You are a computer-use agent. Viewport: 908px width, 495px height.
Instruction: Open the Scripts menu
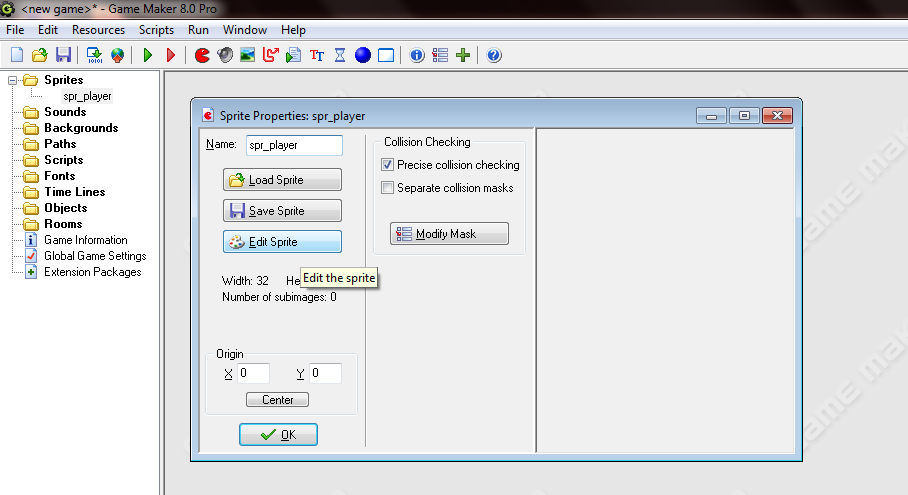point(156,30)
